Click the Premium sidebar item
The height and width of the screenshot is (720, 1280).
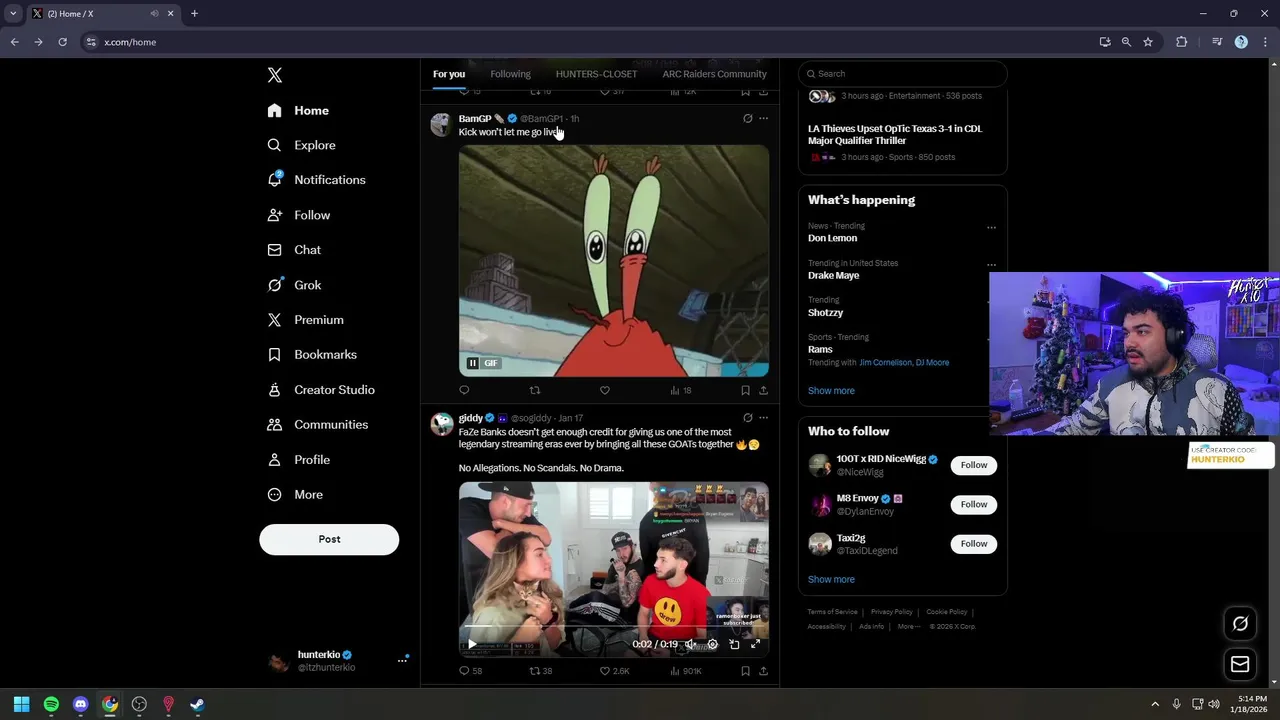305,320
